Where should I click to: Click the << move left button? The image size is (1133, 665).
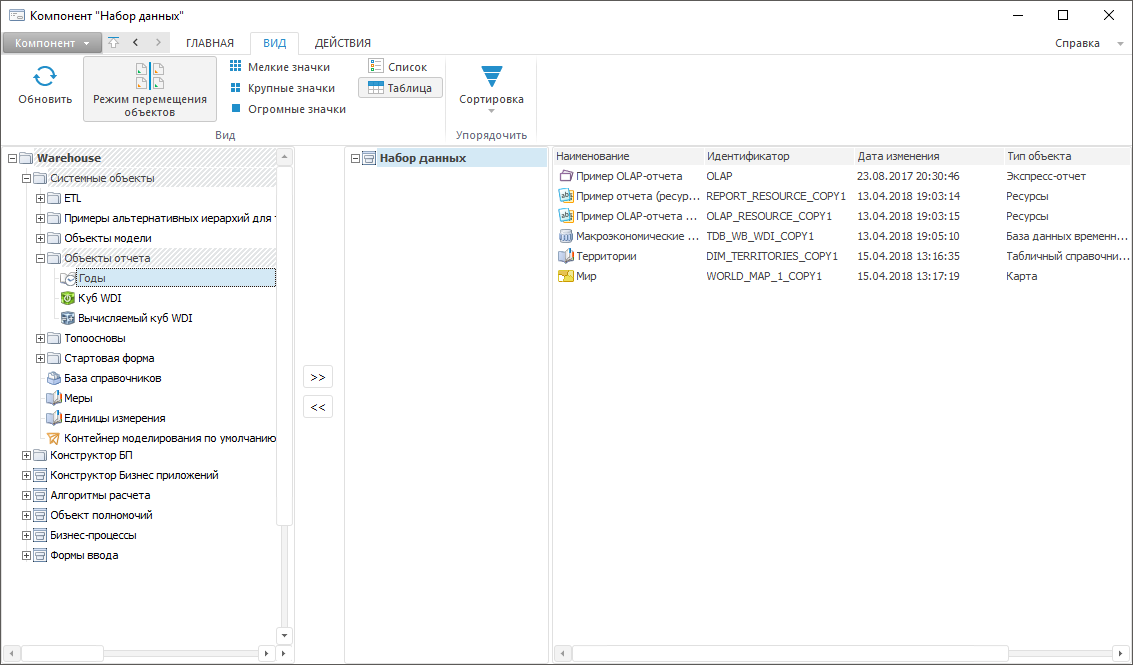click(318, 407)
